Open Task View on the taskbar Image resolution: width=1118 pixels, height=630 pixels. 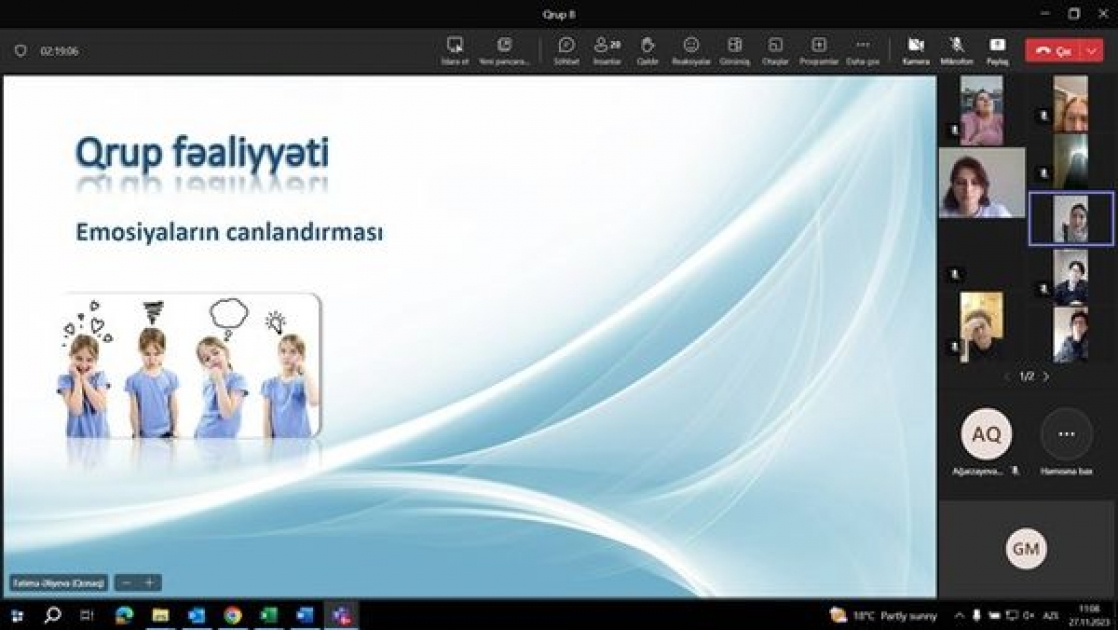pos(86,615)
